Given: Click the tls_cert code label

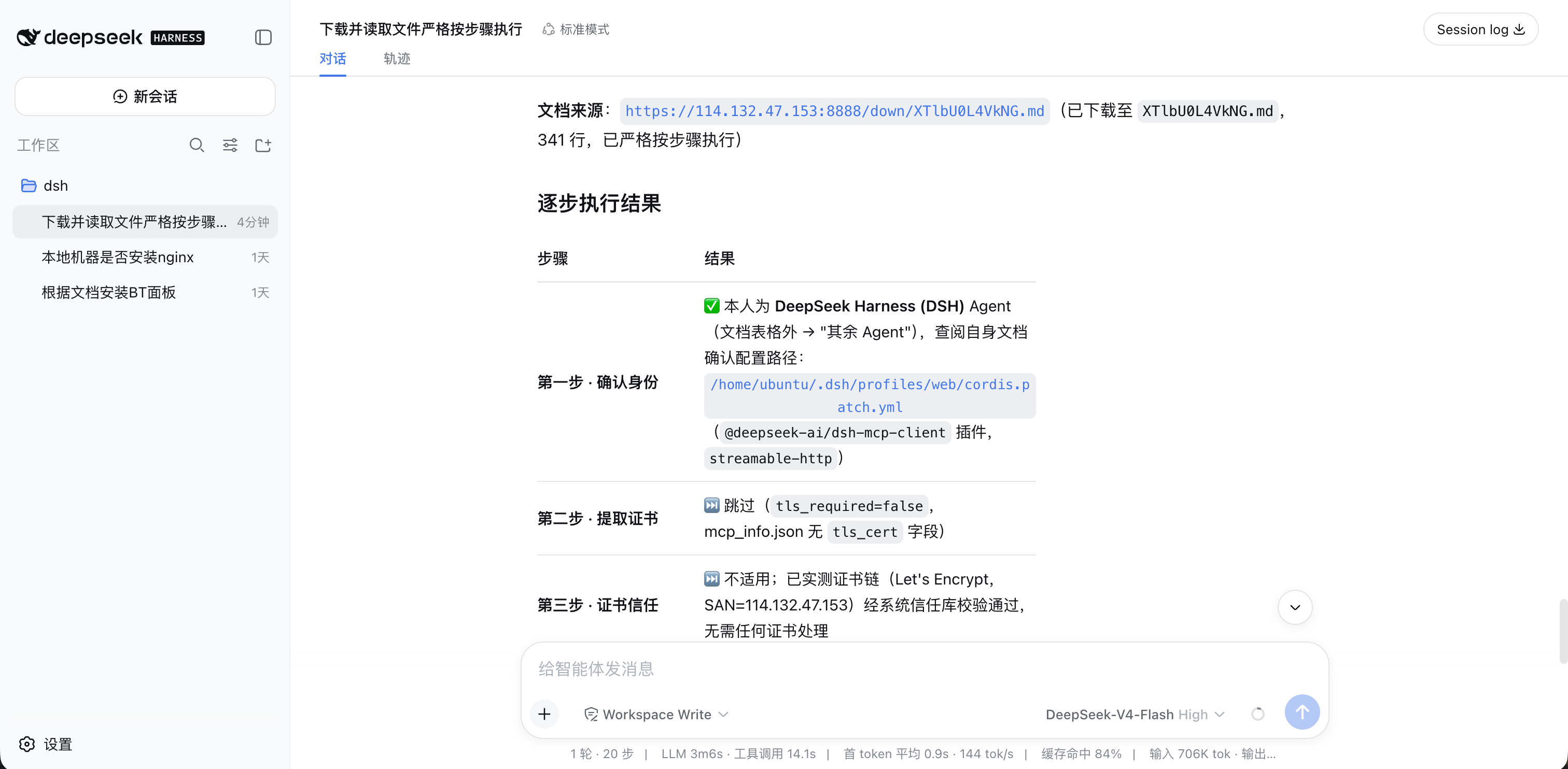Looking at the screenshot, I should point(864,532).
